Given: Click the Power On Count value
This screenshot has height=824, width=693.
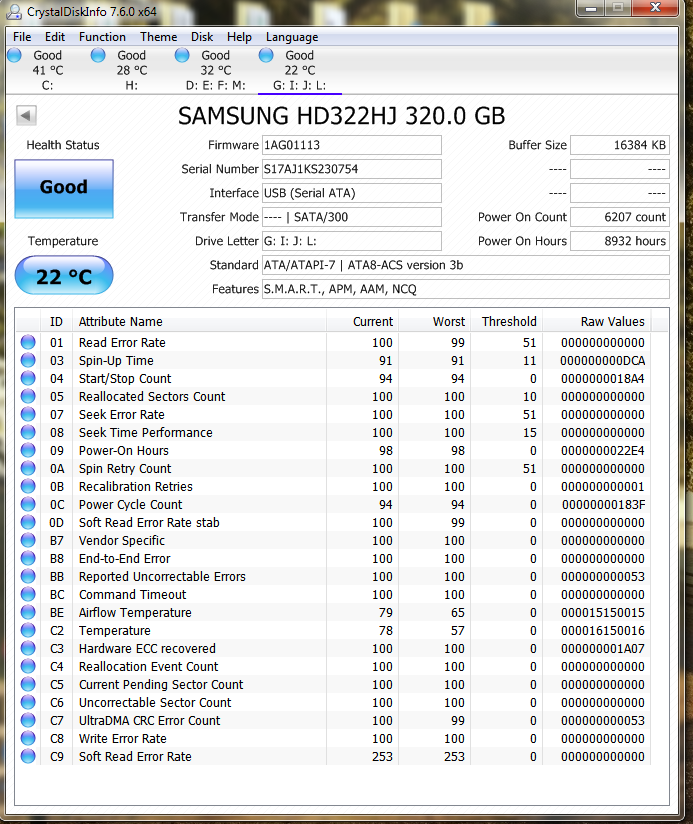Looking at the screenshot, I should pos(619,217).
